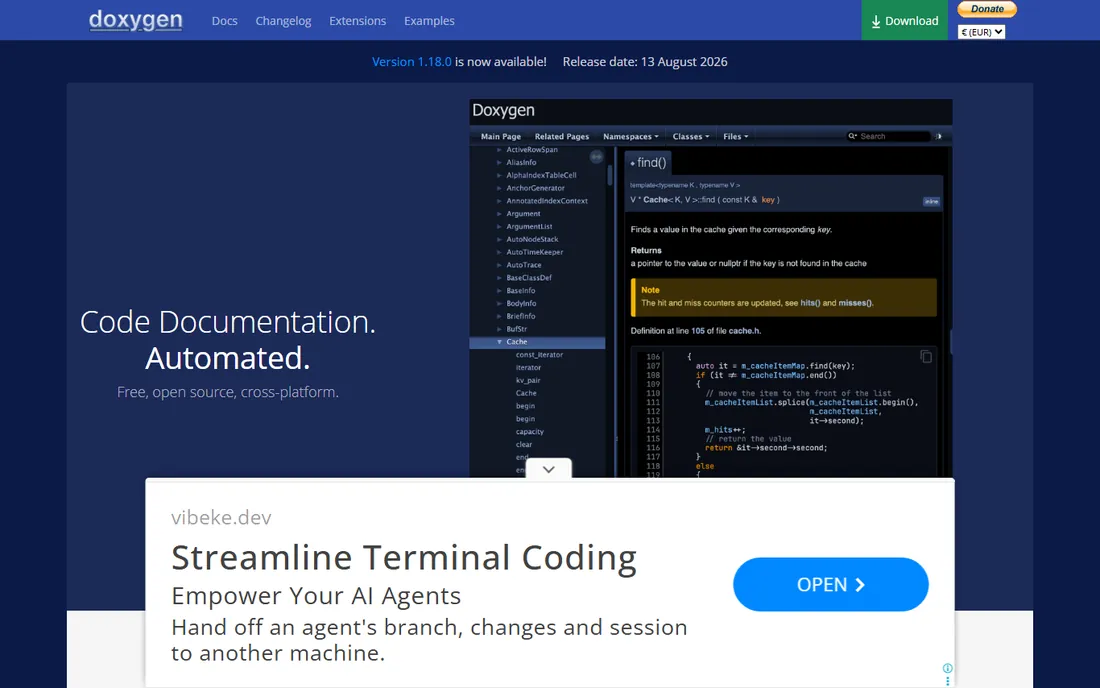The height and width of the screenshot is (688, 1100).
Task: Click the Streamline Terminal Coding headline
Action: click(x=404, y=558)
